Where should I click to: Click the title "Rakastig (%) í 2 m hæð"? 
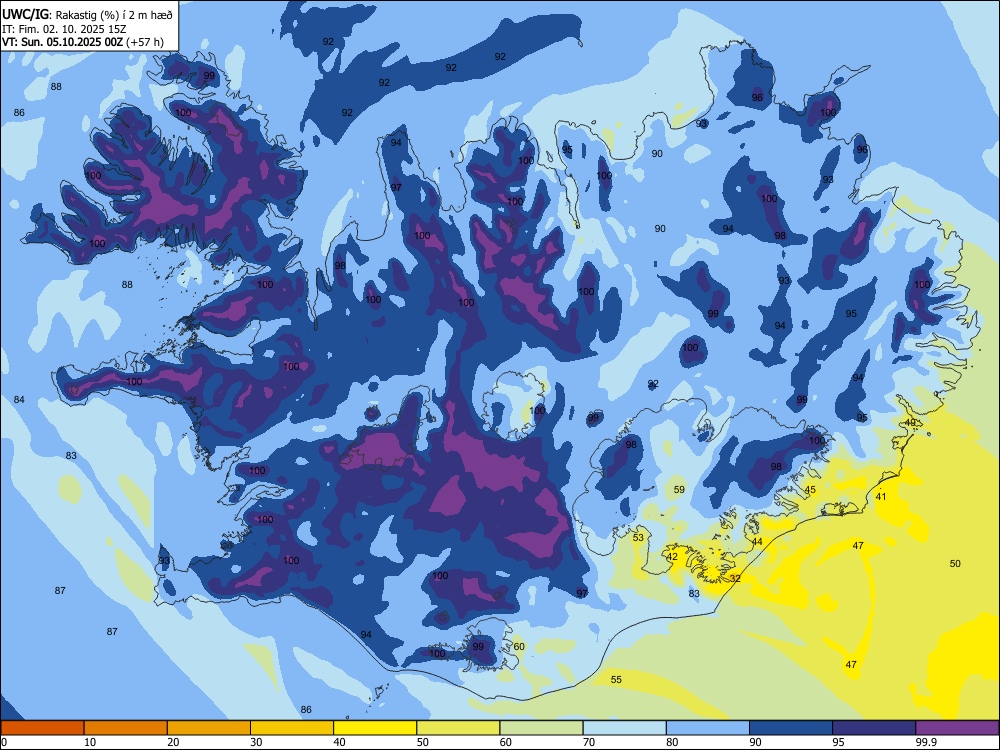click(x=114, y=15)
